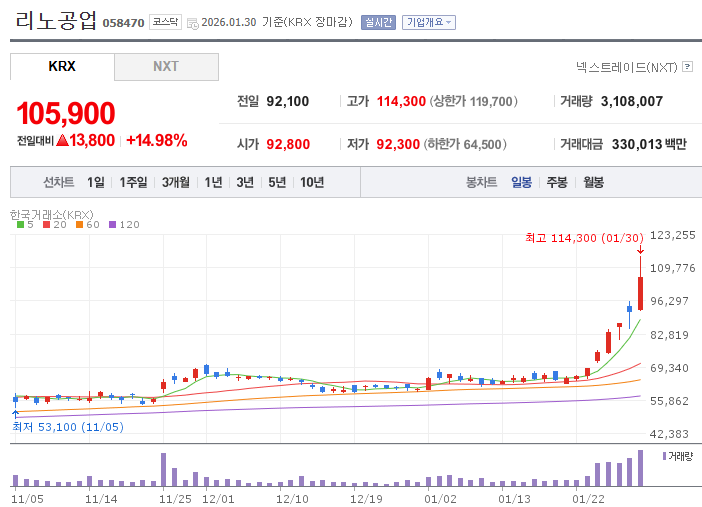Click the 최고 114,300 (01/30) chart label
702x507 pixels.
584,238
